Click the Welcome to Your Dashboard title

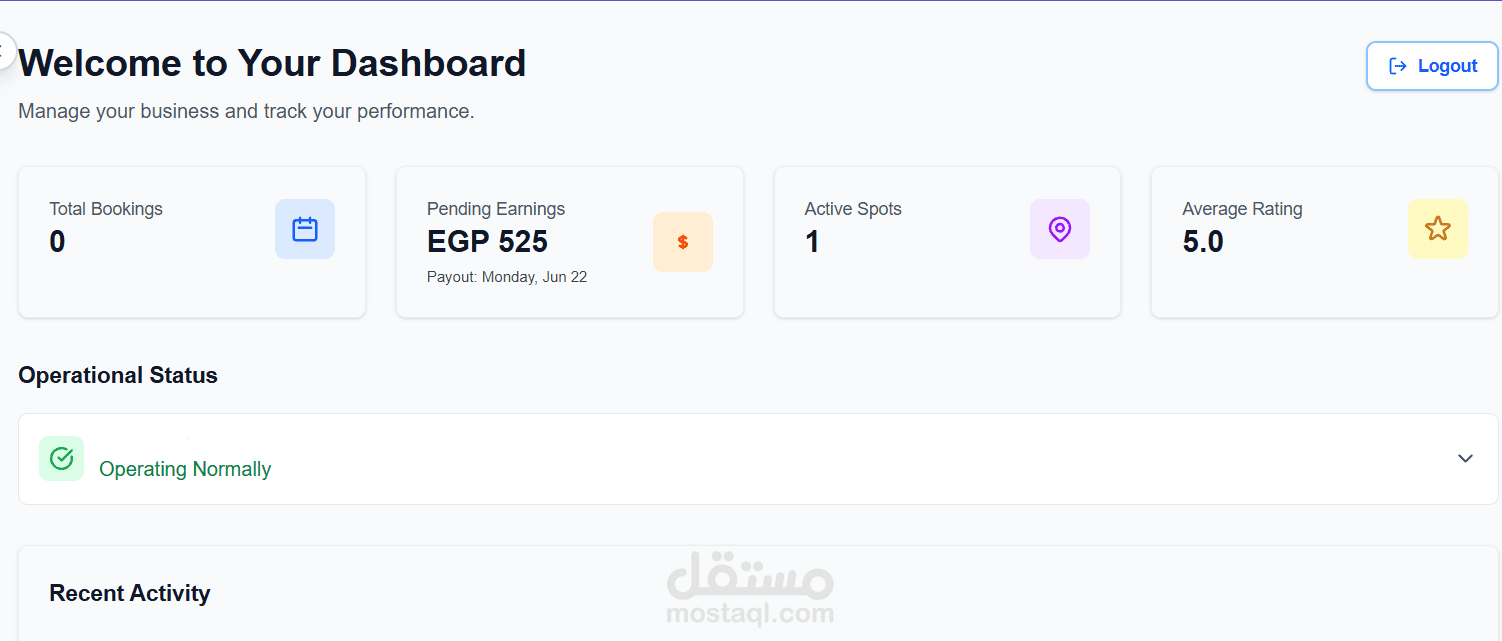click(x=272, y=63)
